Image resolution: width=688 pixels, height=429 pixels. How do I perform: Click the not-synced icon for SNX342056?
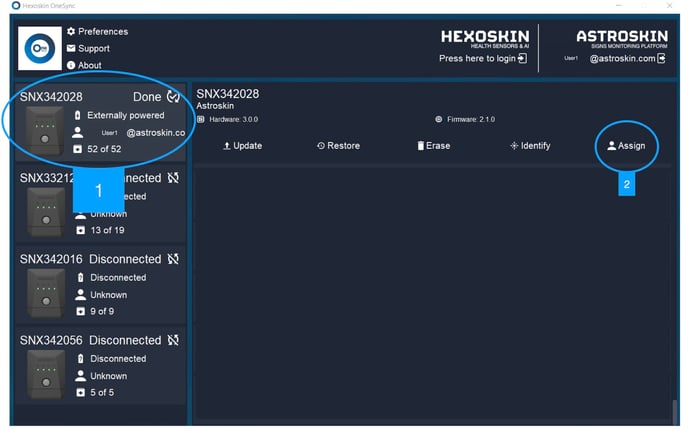[x=173, y=340]
